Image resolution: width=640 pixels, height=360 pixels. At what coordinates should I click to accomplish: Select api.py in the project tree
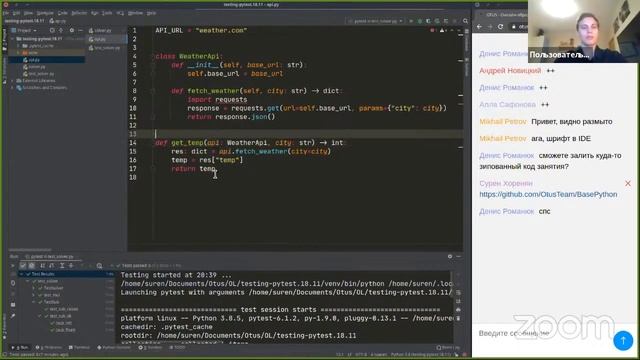click(x=34, y=60)
